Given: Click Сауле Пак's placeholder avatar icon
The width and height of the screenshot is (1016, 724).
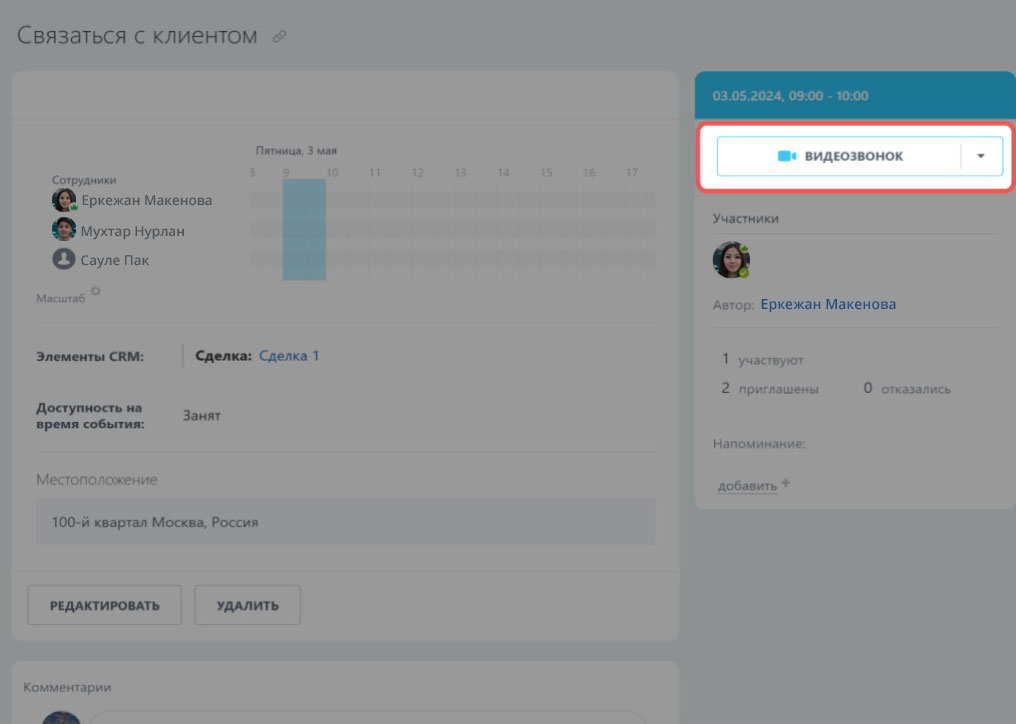Looking at the screenshot, I should pos(64,260).
